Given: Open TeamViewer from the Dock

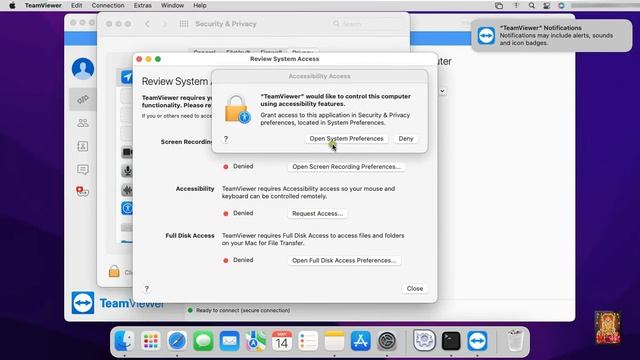Looking at the screenshot, I should (x=478, y=340).
